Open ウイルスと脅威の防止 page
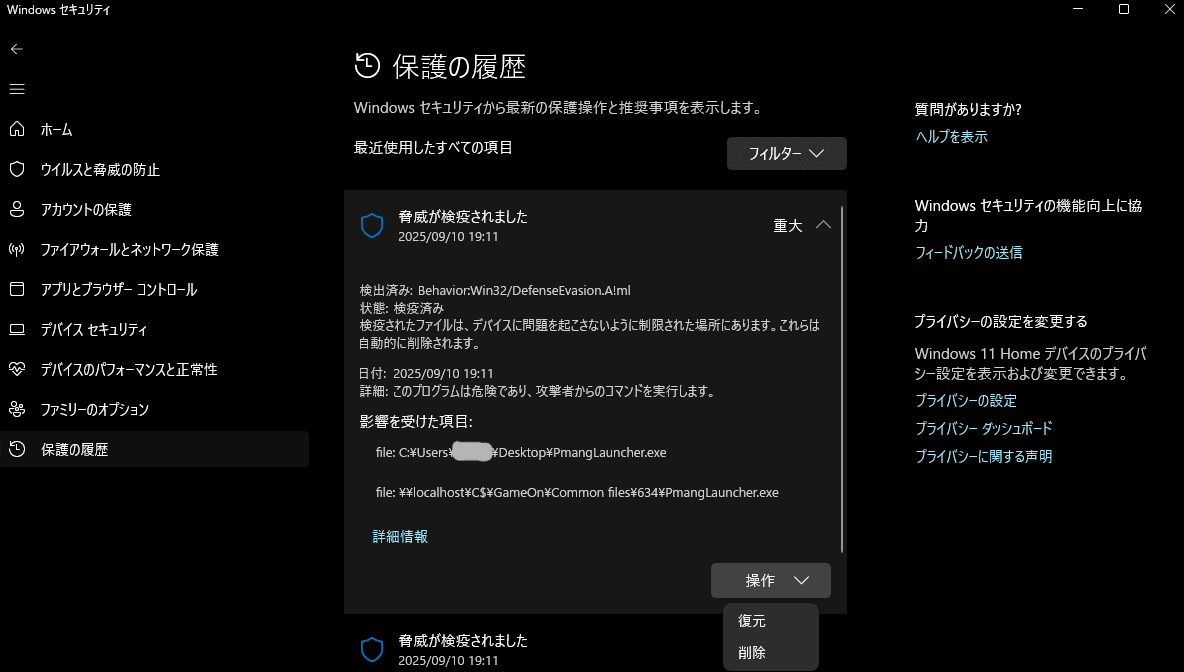Image resolution: width=1184 pixels, height=672 pixels. (x=154, y=169)
